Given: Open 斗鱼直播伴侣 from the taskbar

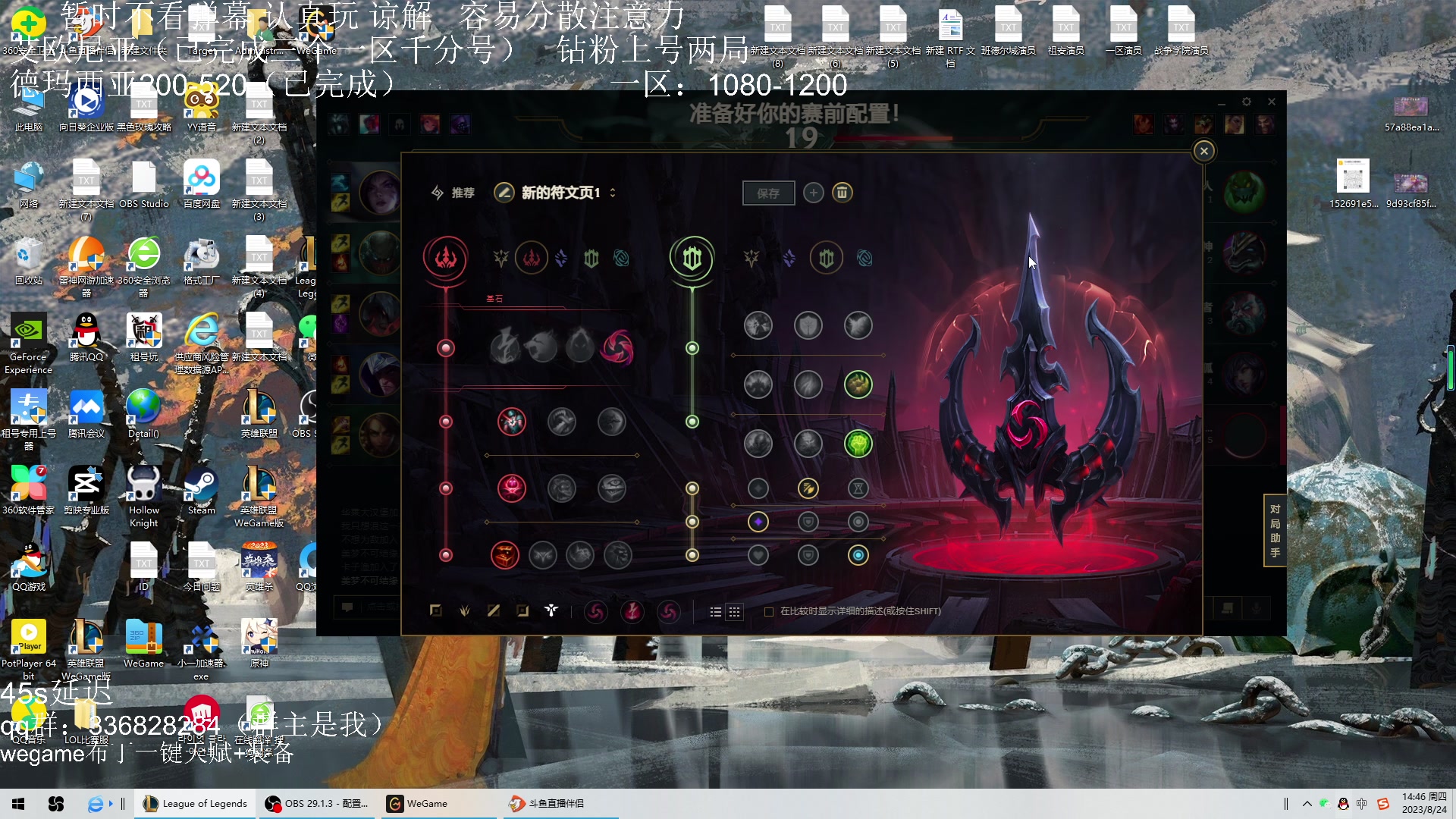Looking at the screenshot, I should (x=561, y=804).
